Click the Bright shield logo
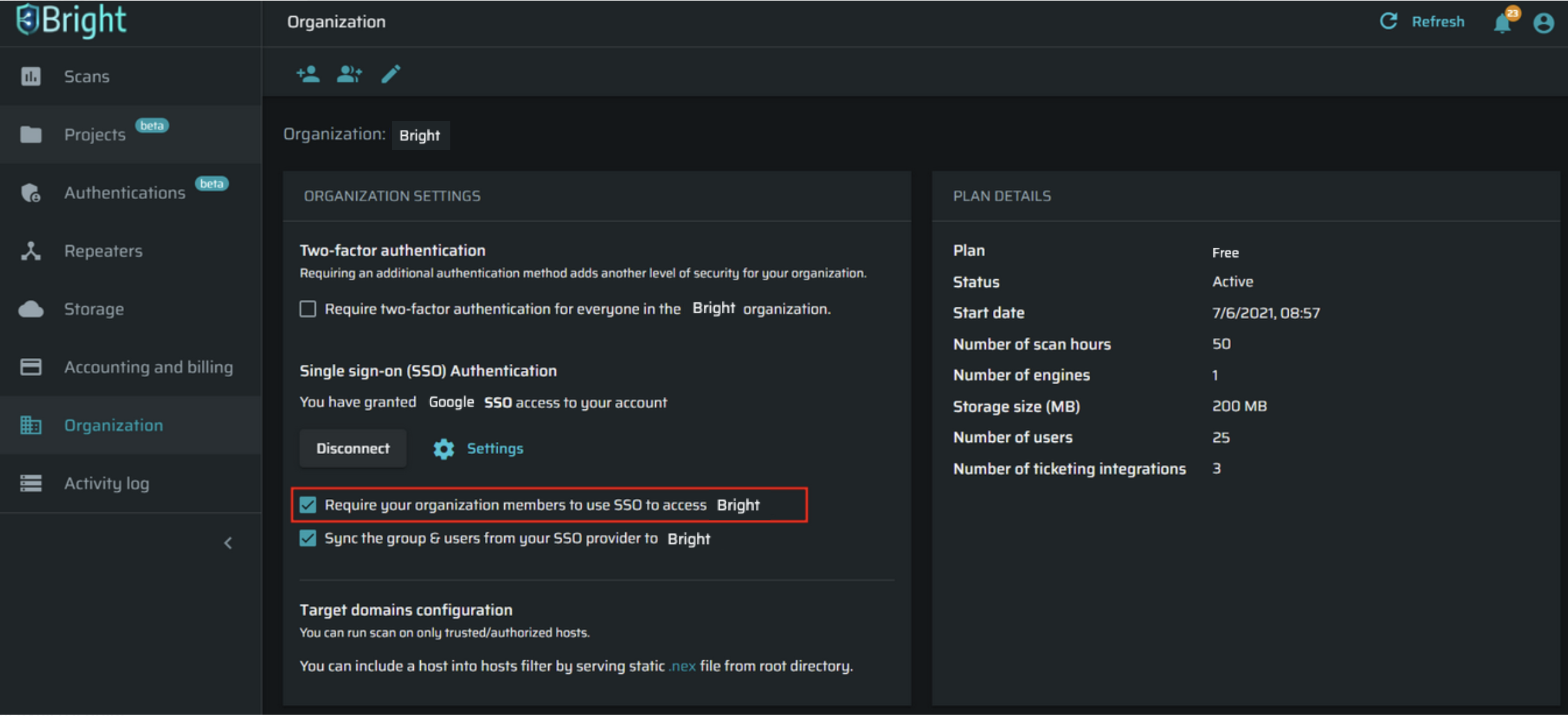1568x716 pixels. (x=28, y=20)
